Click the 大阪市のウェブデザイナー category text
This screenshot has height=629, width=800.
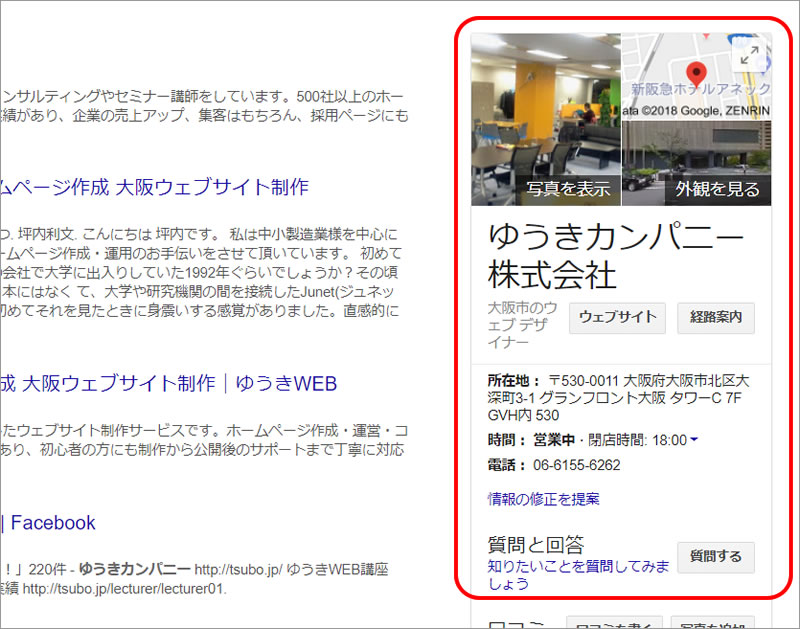tap(522, 324)
